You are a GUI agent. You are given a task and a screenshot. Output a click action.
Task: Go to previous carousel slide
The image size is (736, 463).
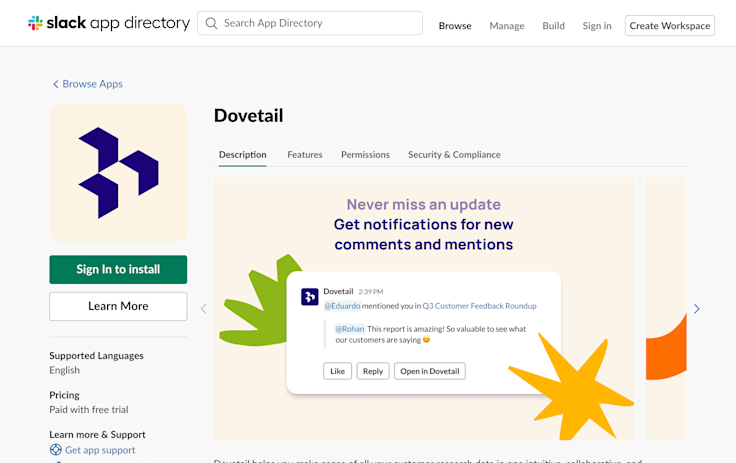point(204,309)
